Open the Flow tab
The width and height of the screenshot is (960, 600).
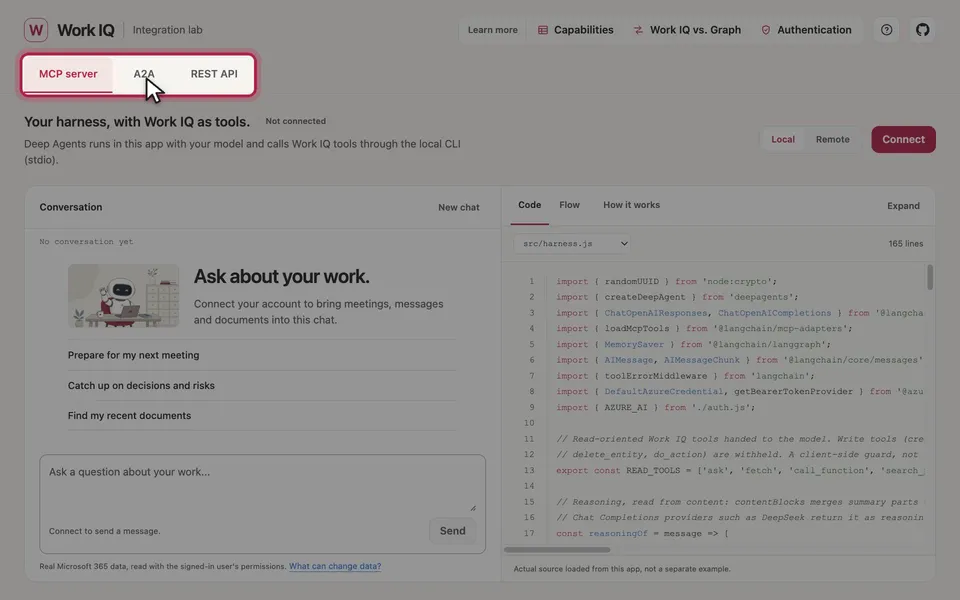click(x=569, y=205)
